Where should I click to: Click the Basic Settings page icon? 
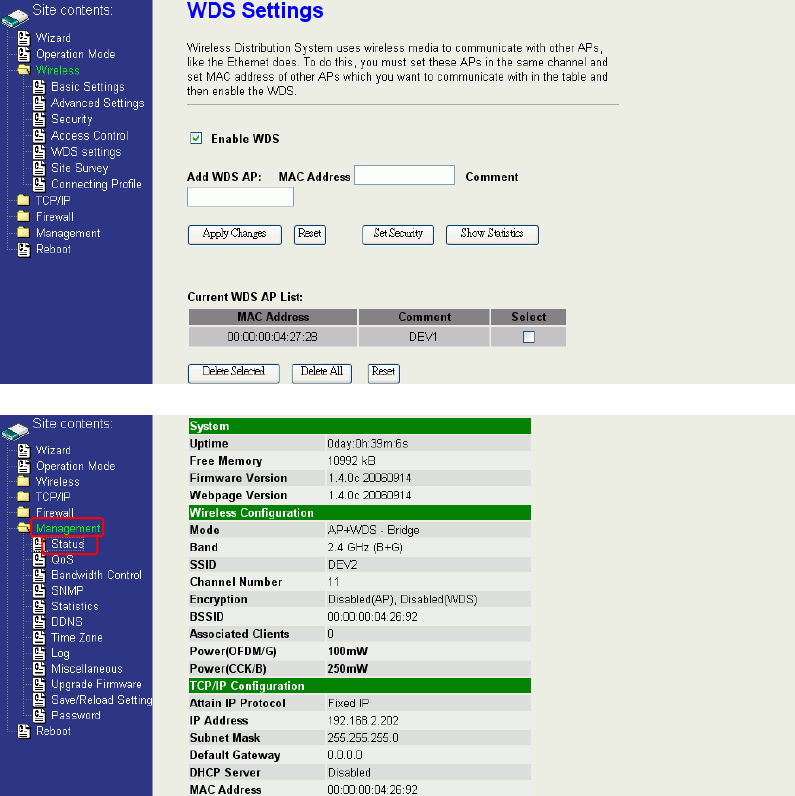coord(39,87)
